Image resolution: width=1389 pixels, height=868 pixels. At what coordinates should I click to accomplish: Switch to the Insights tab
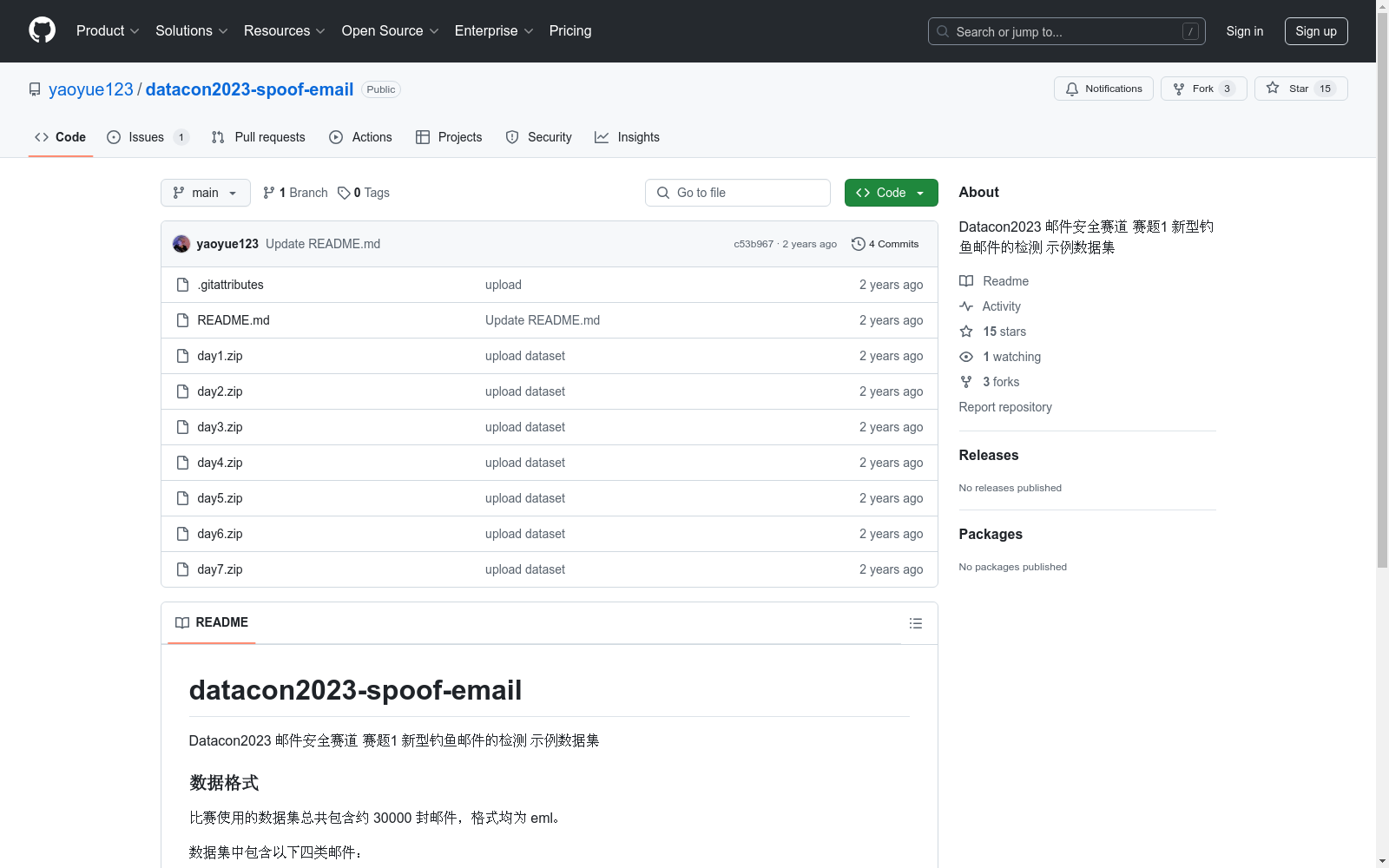click(x=627, y=137)
